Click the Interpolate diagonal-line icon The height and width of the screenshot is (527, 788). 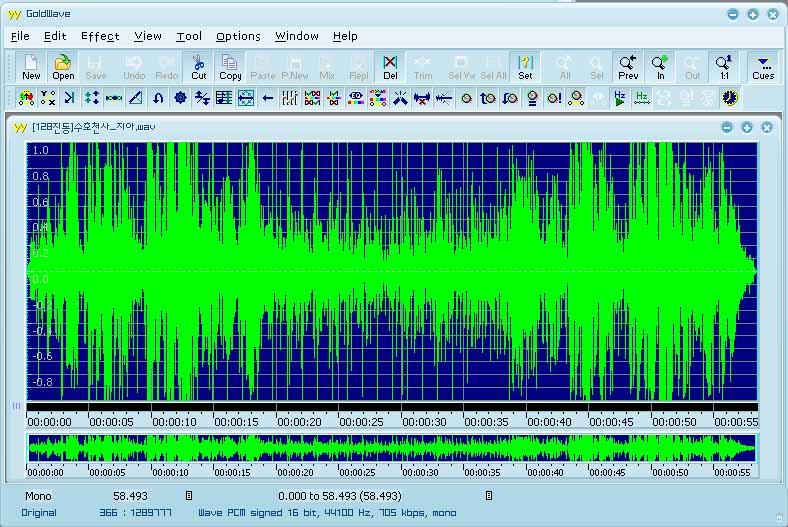click(136, 98)
